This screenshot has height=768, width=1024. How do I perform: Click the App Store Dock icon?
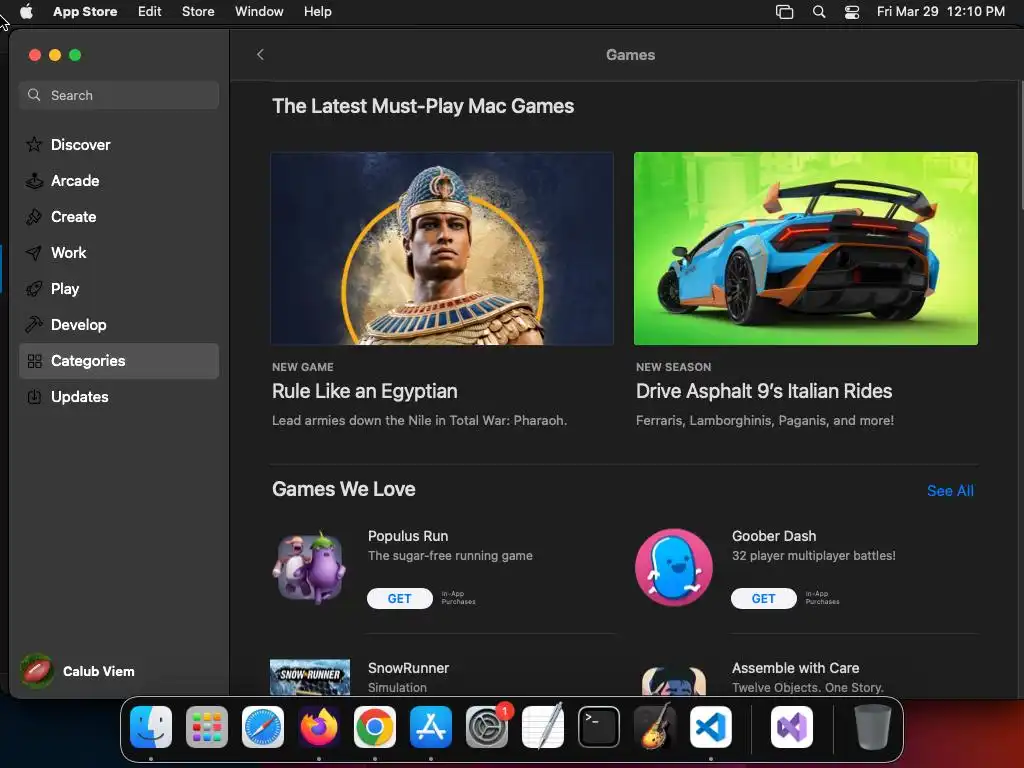[431, 727]
